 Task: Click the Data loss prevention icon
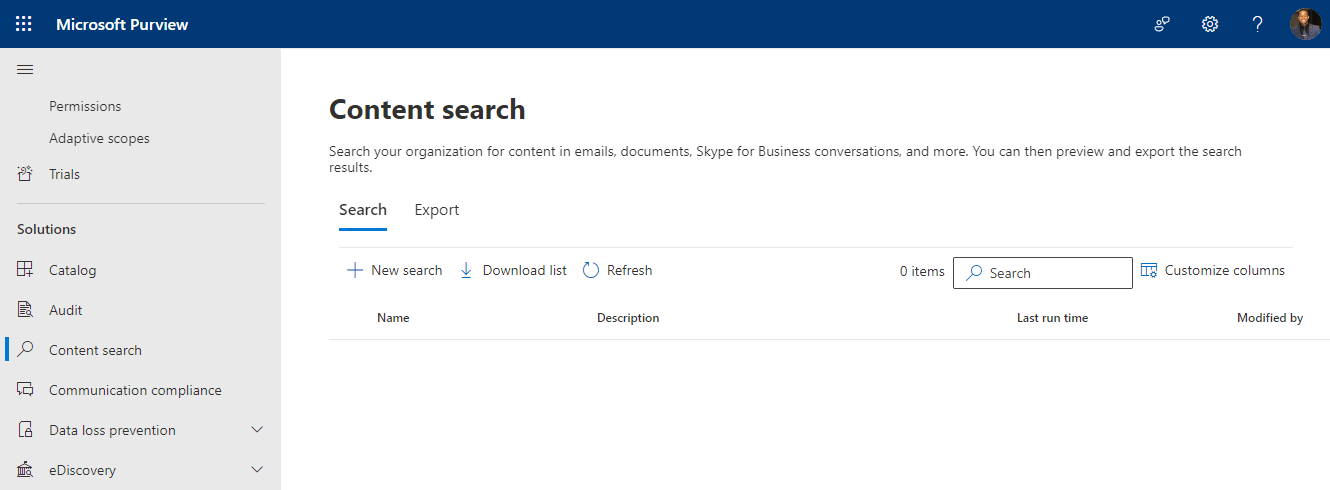pos(25,430)
